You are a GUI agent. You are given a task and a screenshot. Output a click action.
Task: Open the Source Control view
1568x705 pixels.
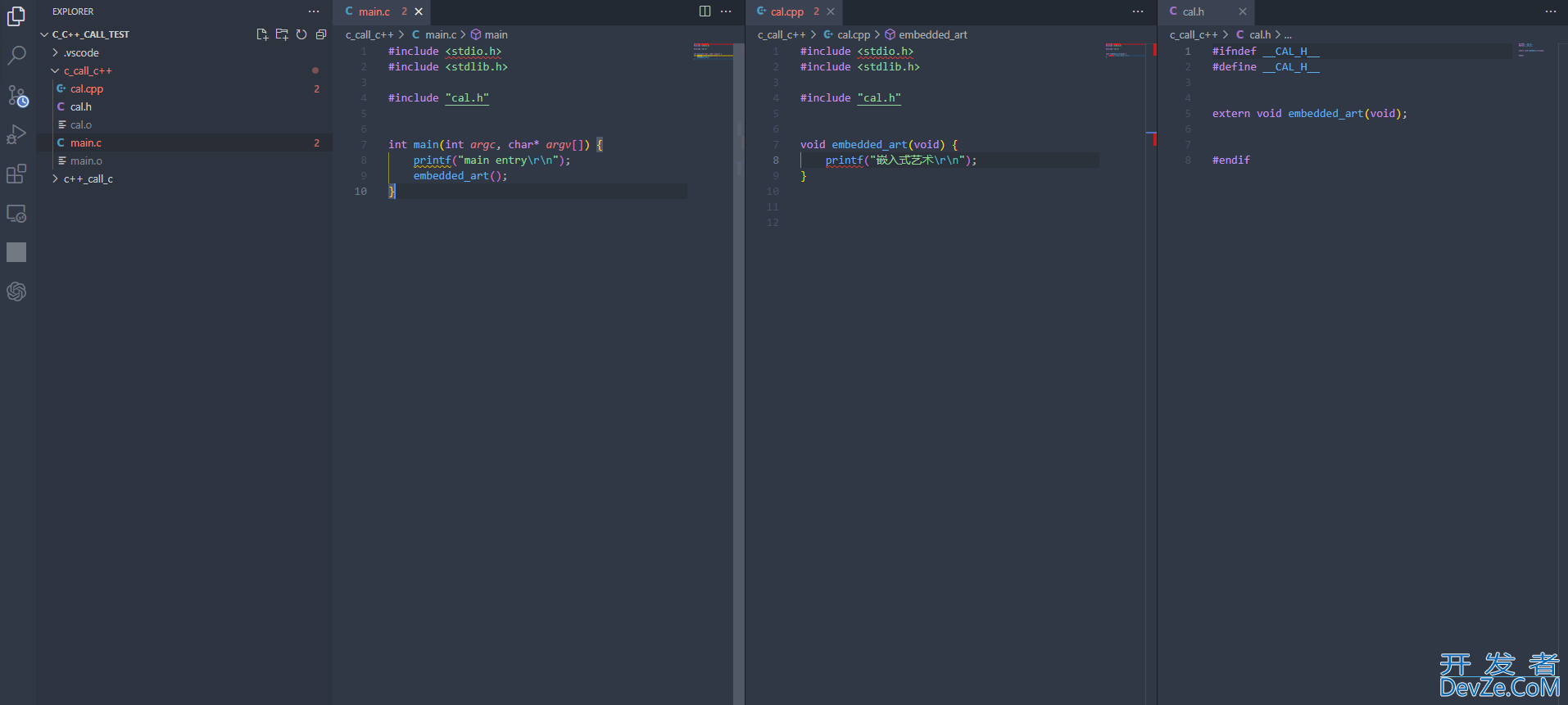point(17,95)
